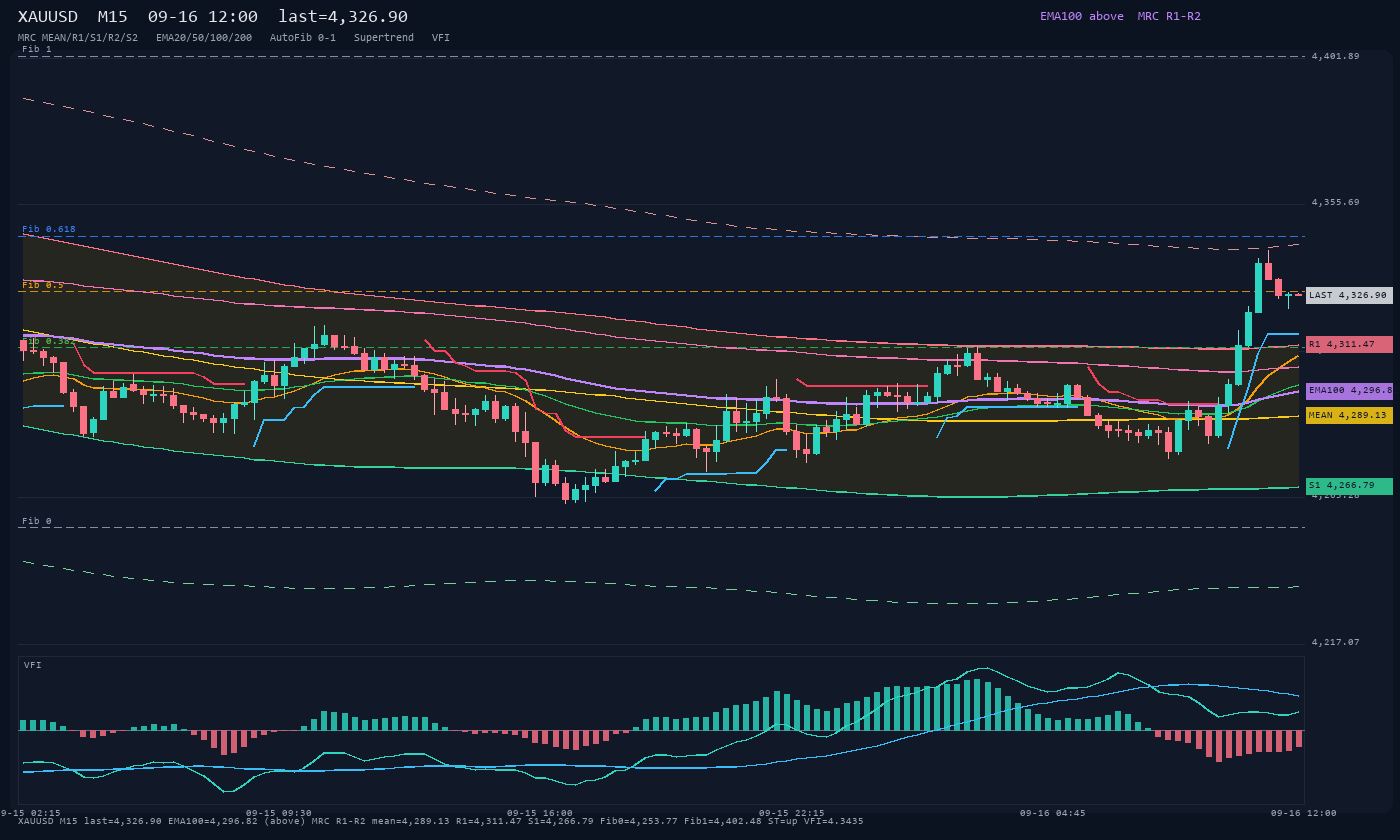This screenshot has width=1400, height=840.
Task: Click the M15 timeframe label
Action: click(x=113, y=17)
